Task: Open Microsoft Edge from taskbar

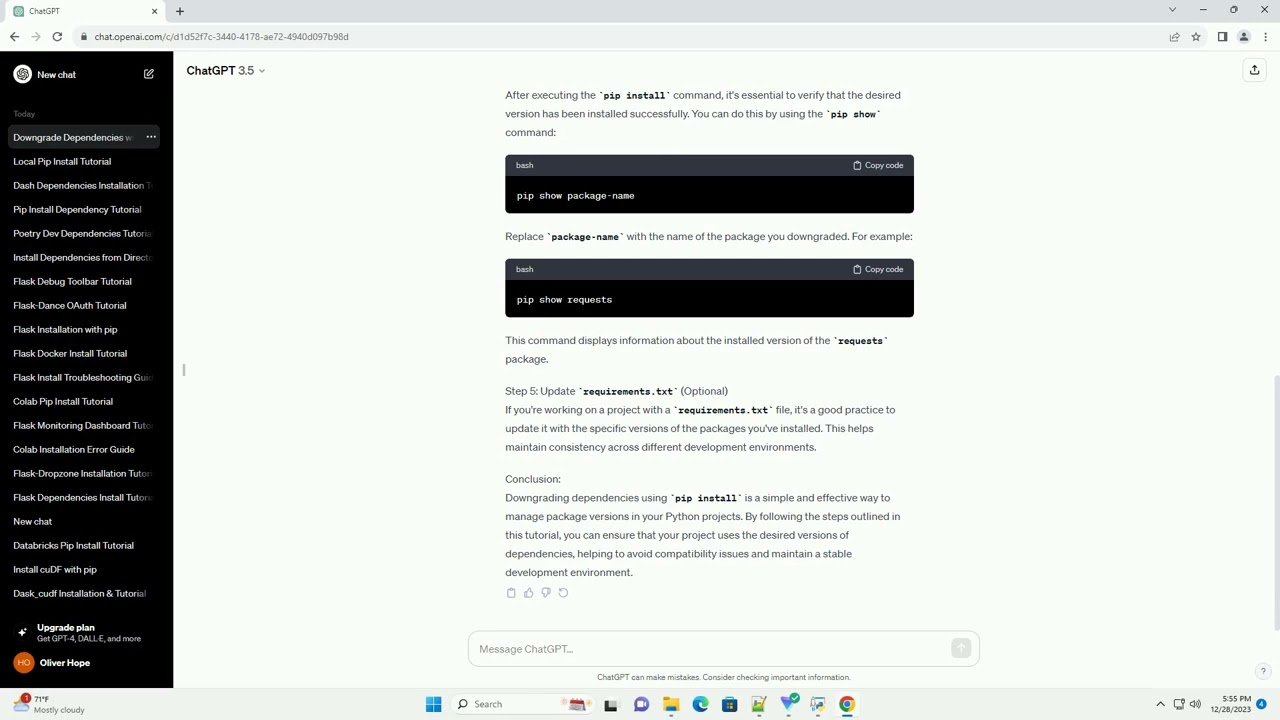Action: (700, 704)
